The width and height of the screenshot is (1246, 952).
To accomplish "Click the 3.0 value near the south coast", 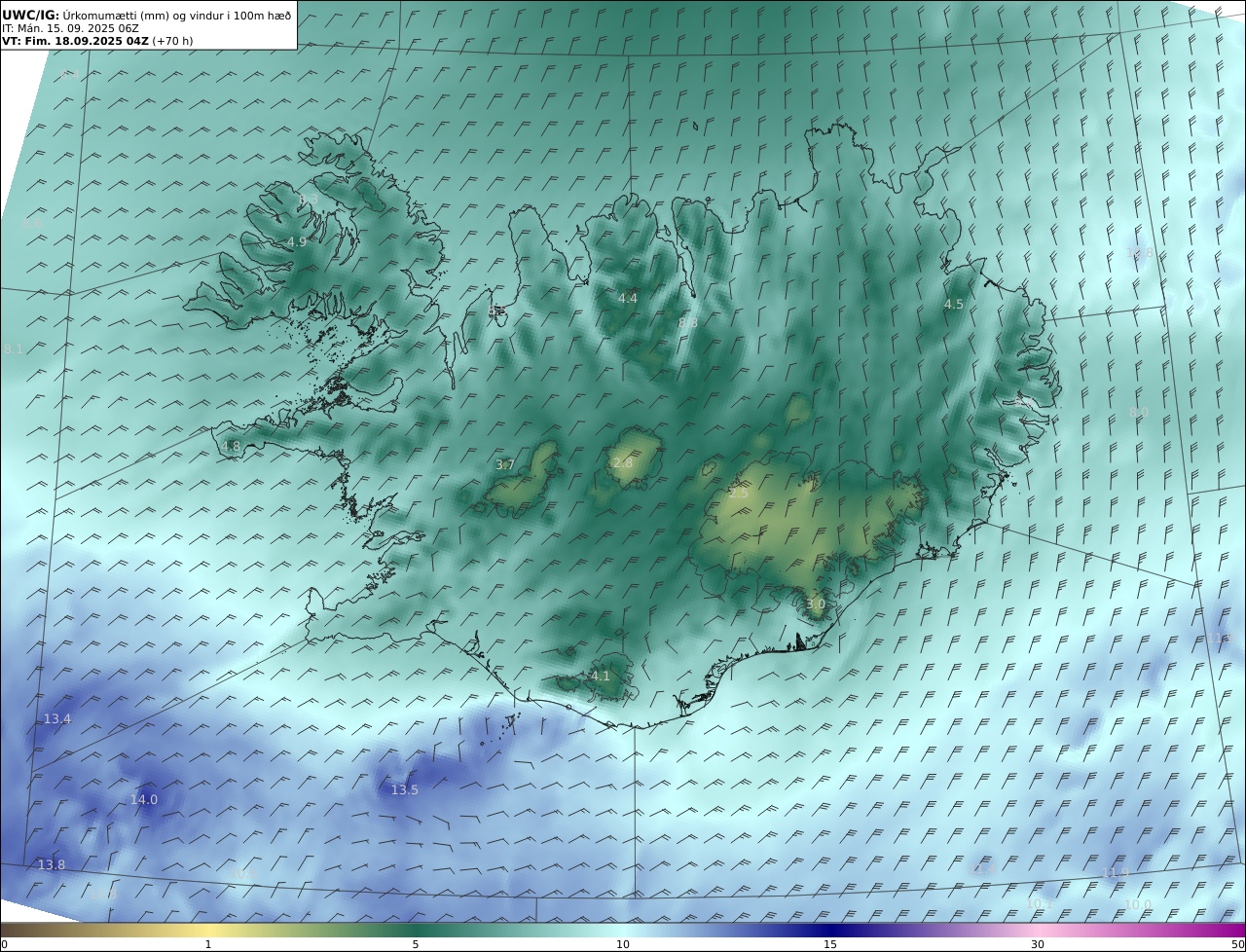I will click(816, 604).
